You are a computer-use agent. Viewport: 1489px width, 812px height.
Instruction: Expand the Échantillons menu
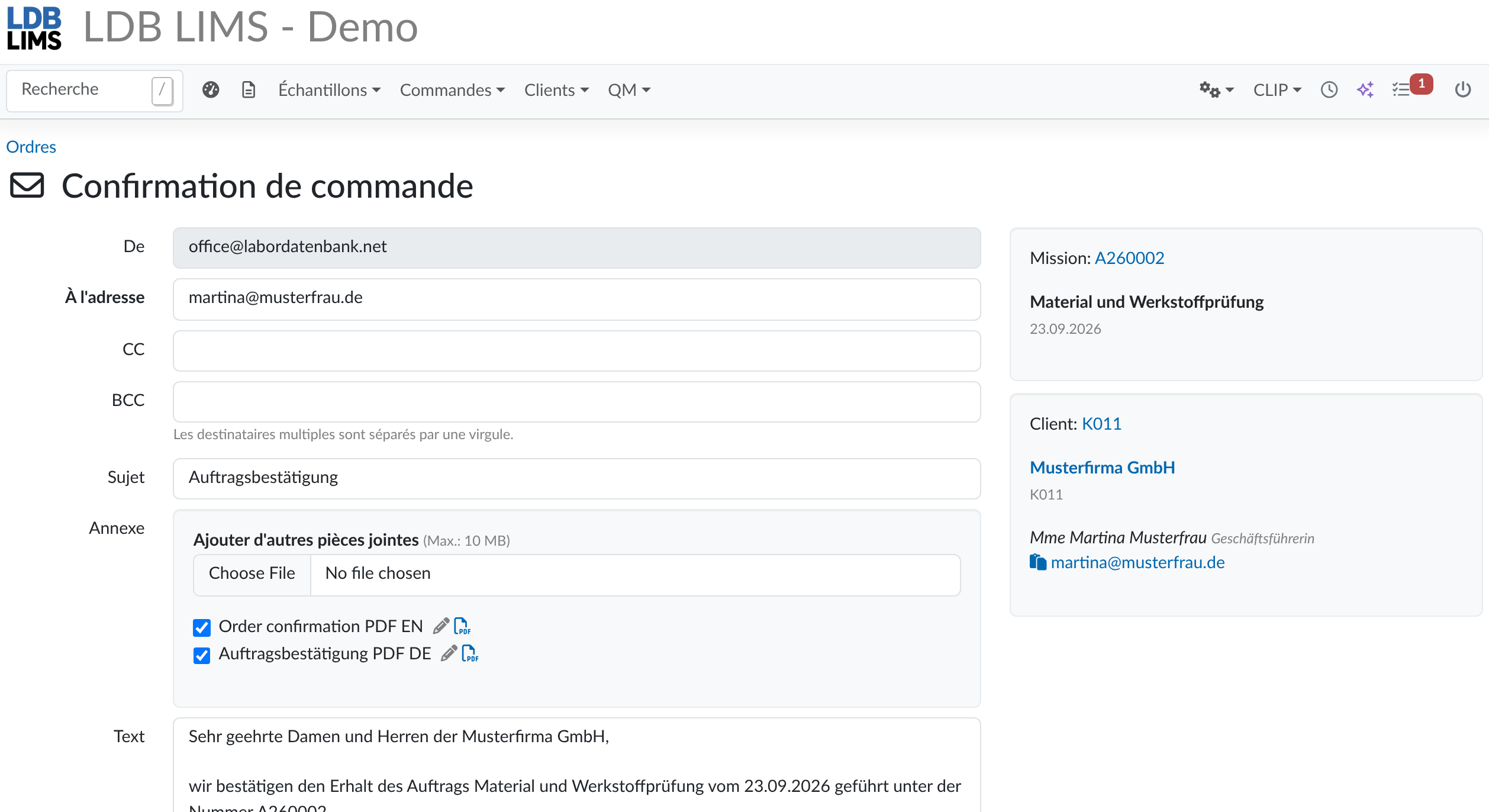click(329, 90)
